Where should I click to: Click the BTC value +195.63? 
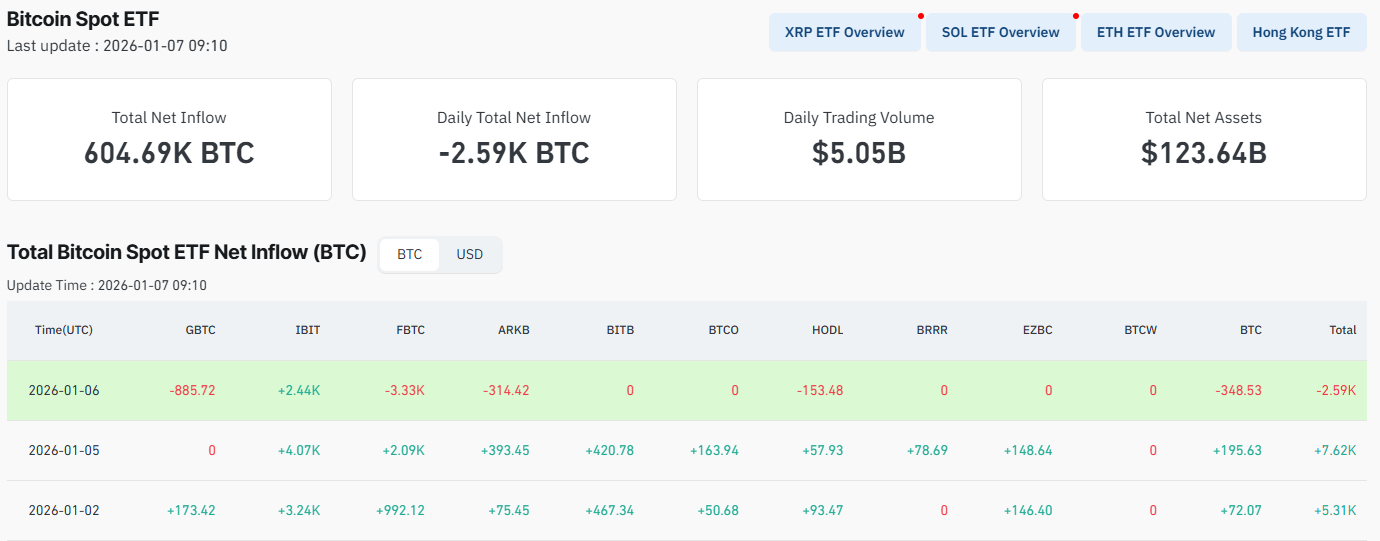(x=1237, y=450)
